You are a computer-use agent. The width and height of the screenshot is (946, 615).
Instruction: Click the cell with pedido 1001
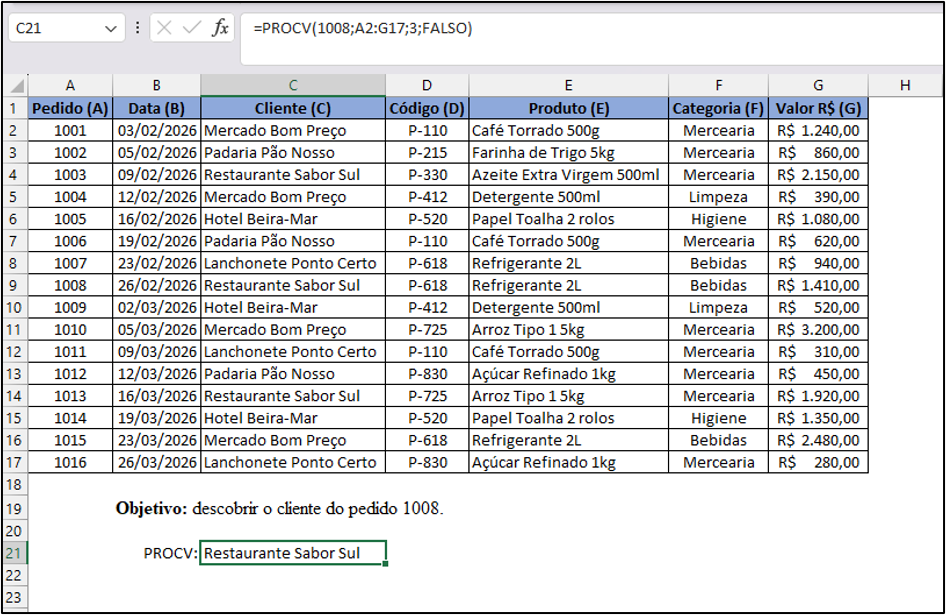point(70,130)
